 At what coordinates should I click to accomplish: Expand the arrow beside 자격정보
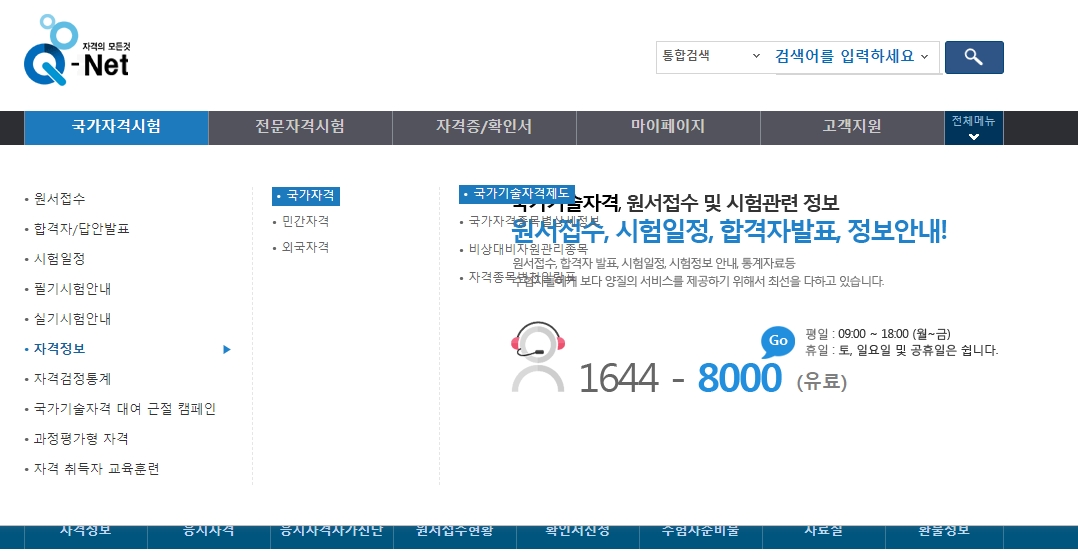[227, 349]
